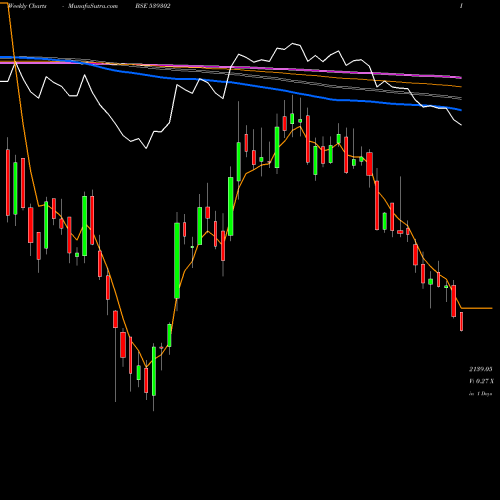Click the lowest green candlestick at the chart bottom
Image resolution: width=500 pixels, height=500 pixels.
(154, 371)
